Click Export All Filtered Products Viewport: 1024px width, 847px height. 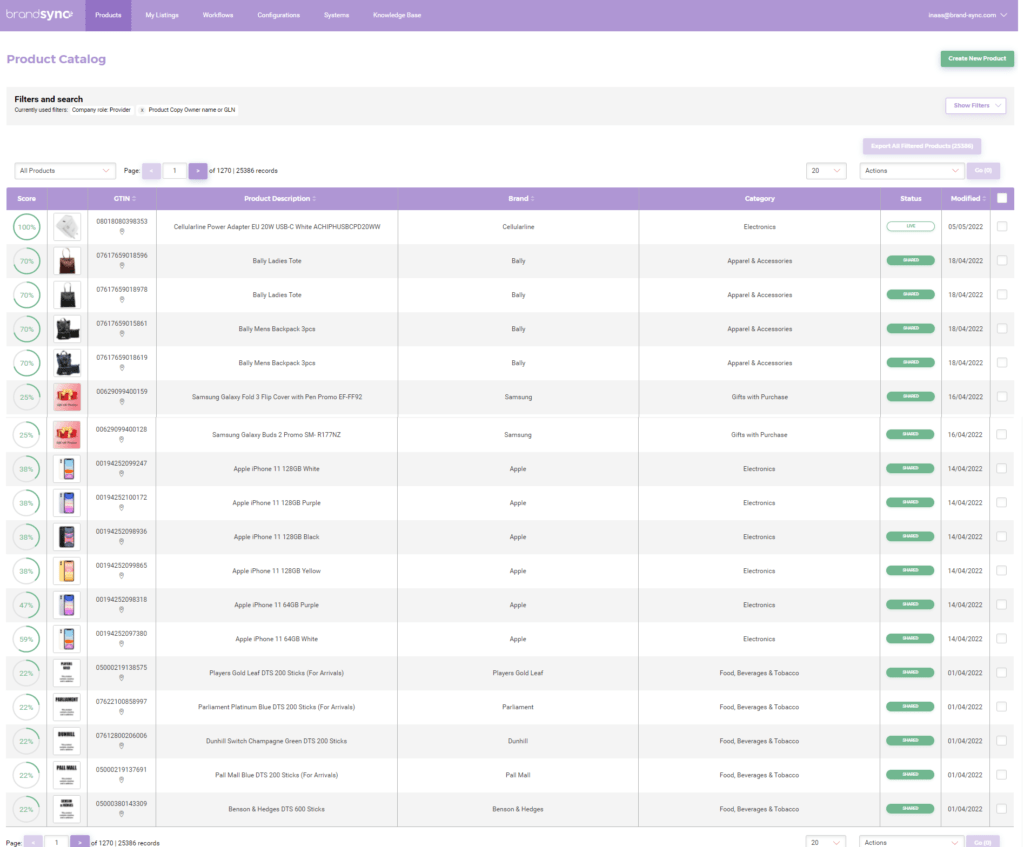[x=921, y=146]
